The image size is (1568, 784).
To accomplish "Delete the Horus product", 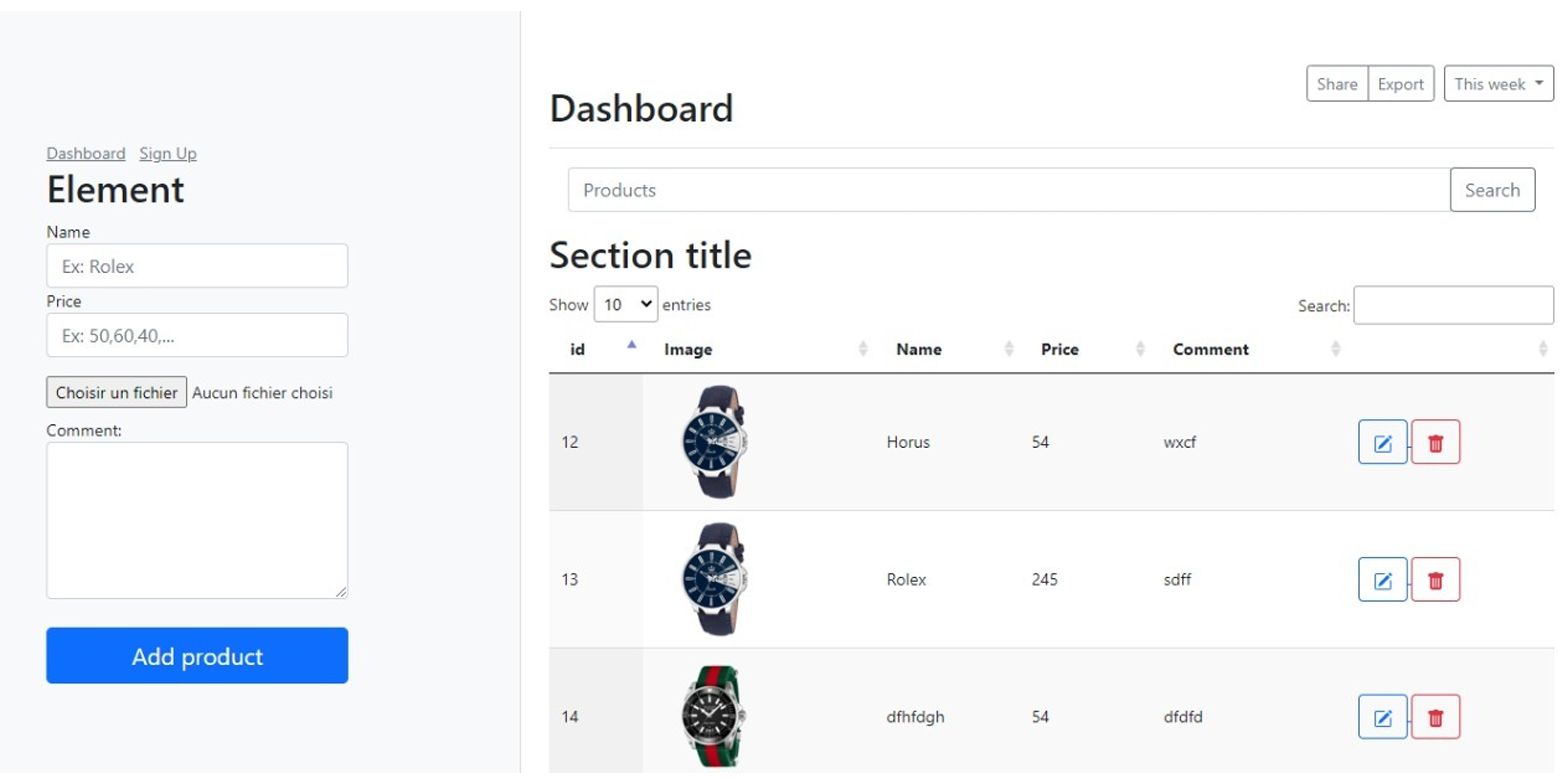I will tap(1435, 442).
